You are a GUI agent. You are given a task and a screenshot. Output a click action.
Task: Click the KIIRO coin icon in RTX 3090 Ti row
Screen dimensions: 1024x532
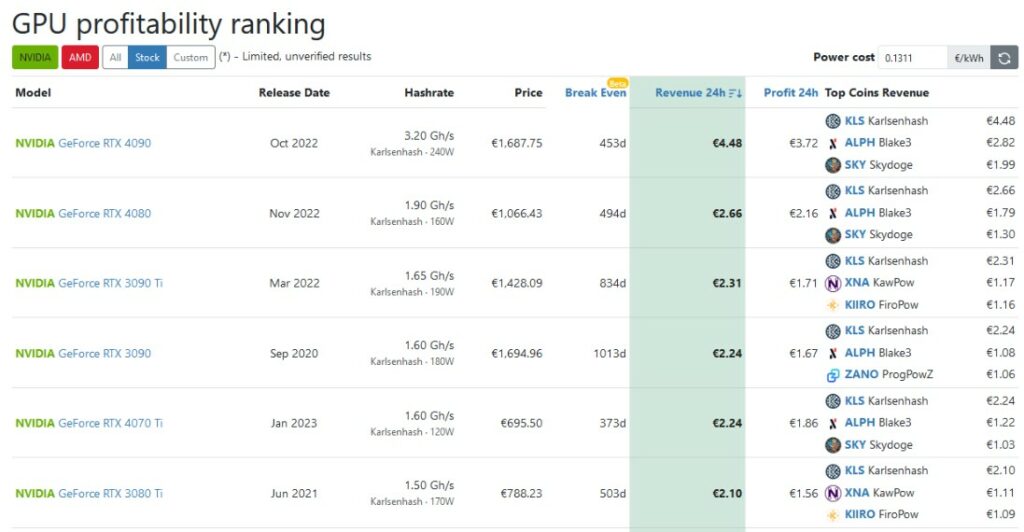click(833, 305)
